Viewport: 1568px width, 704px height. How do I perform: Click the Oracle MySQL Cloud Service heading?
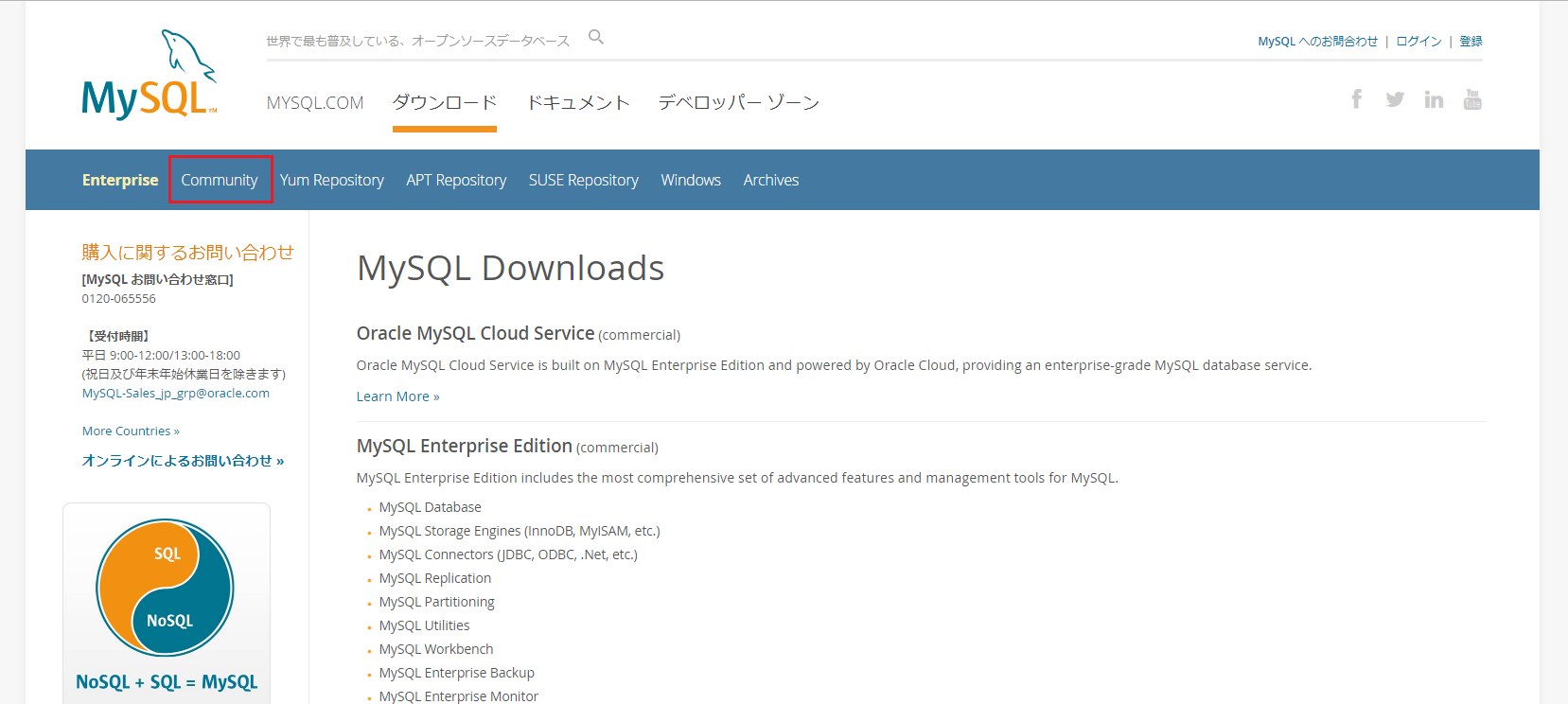pos(475,333)
